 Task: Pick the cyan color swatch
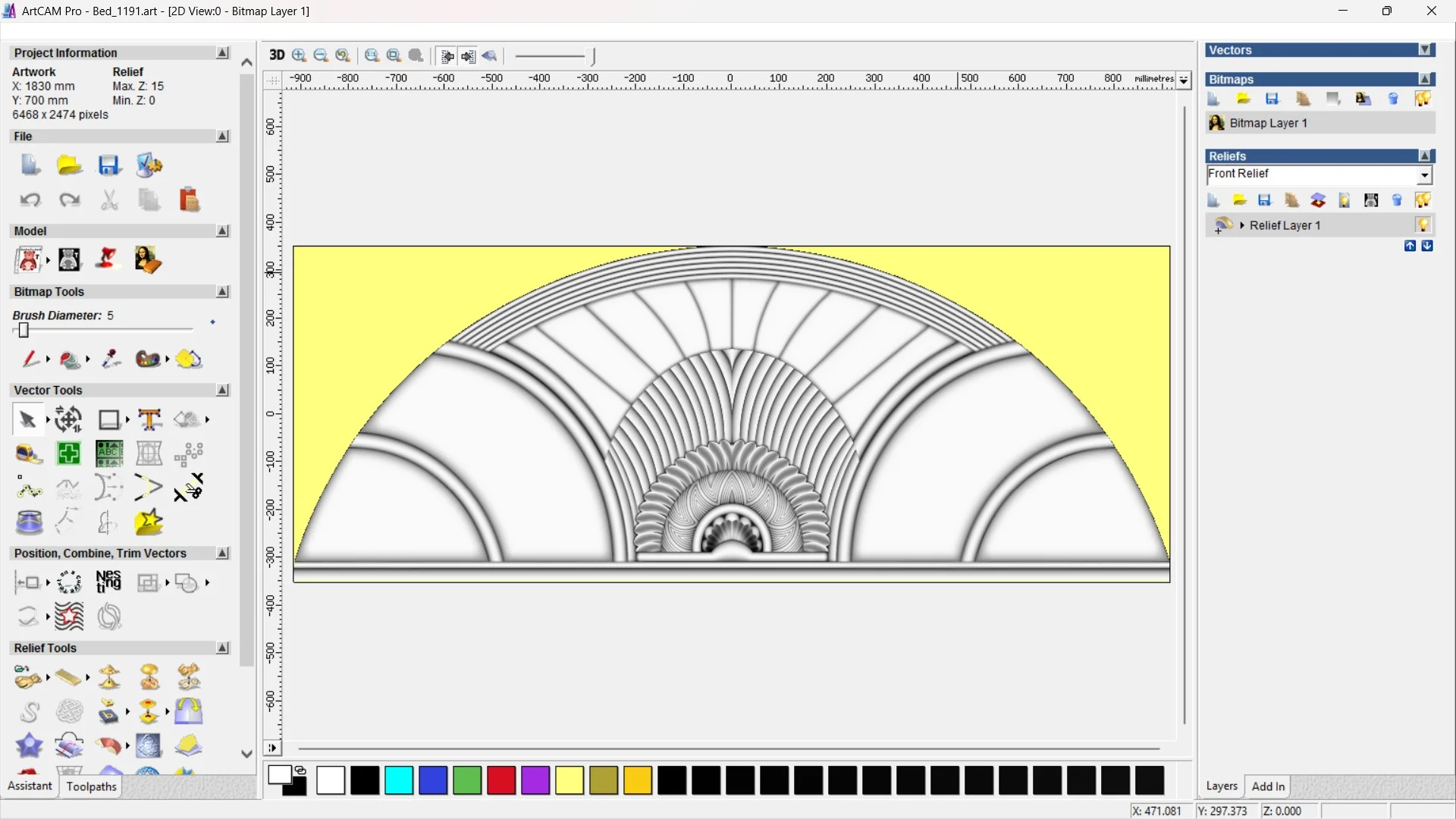coord(399,780)
